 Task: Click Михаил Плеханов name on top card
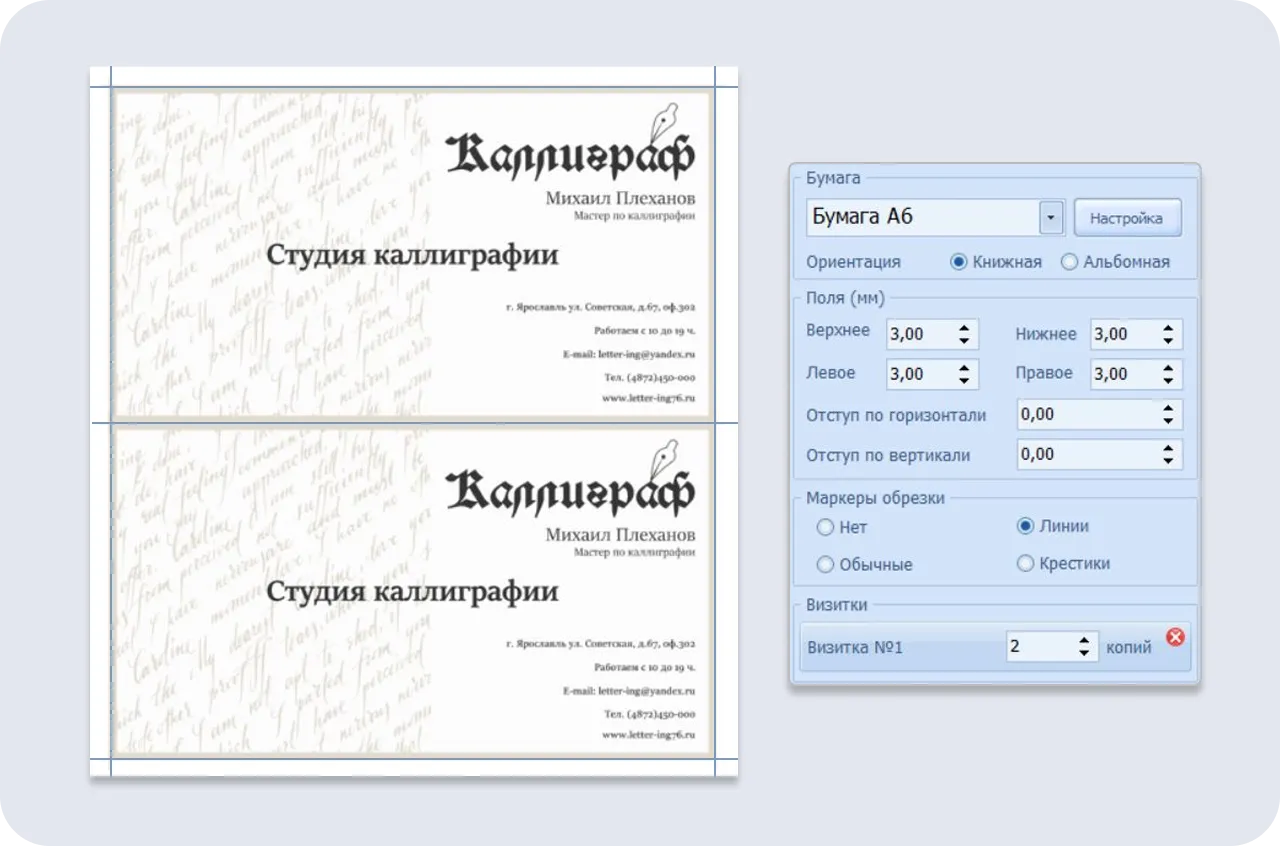point(620,198)
